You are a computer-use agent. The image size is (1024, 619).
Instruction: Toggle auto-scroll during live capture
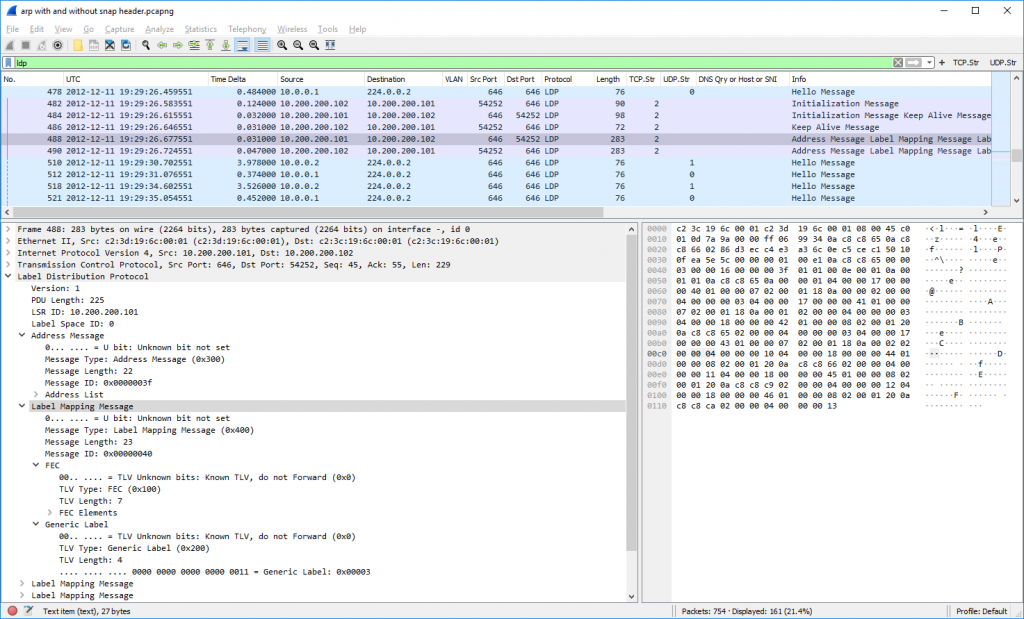244,45
